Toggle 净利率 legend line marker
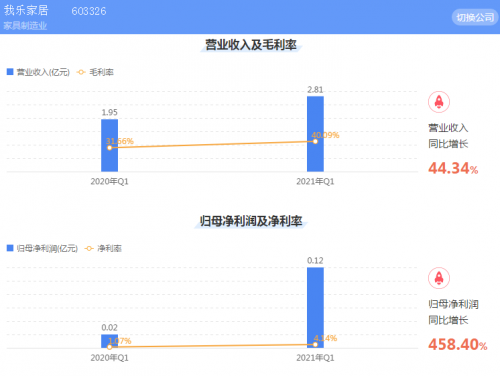The image size is (500, 376). [89, 248]
